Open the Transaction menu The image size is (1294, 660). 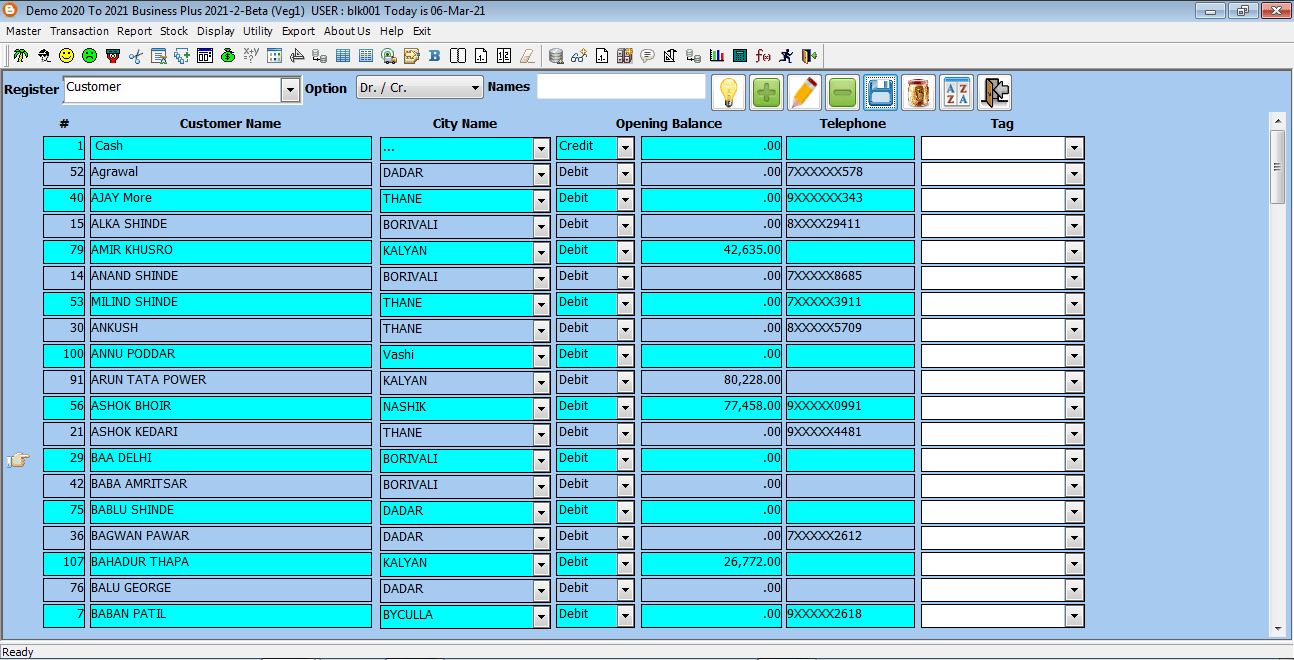pyautogui.click(x=79, y=31)
